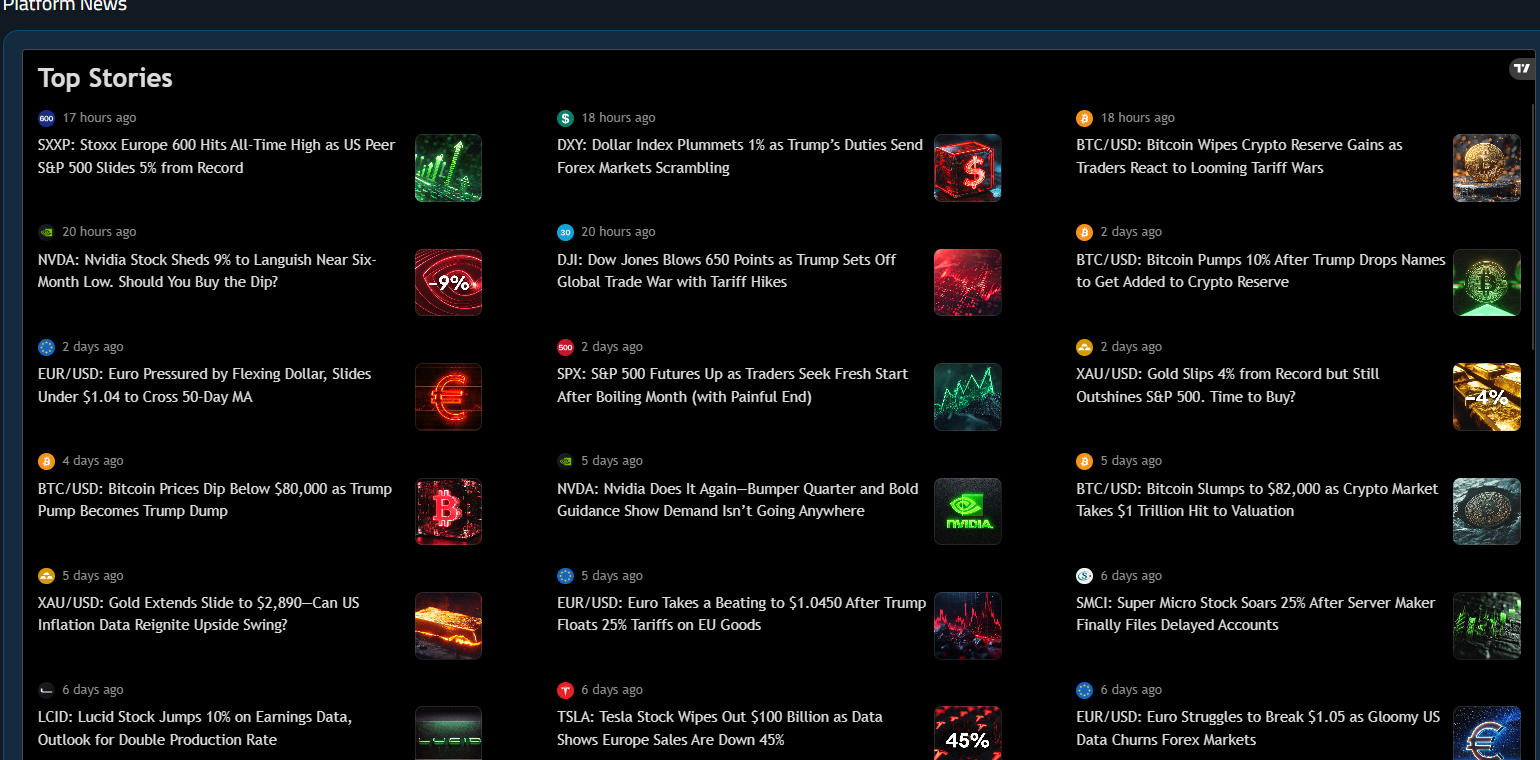Click Nvidia icon beside 20 hours ago
Screen dimensions: 1540x760
pos(46,232)
